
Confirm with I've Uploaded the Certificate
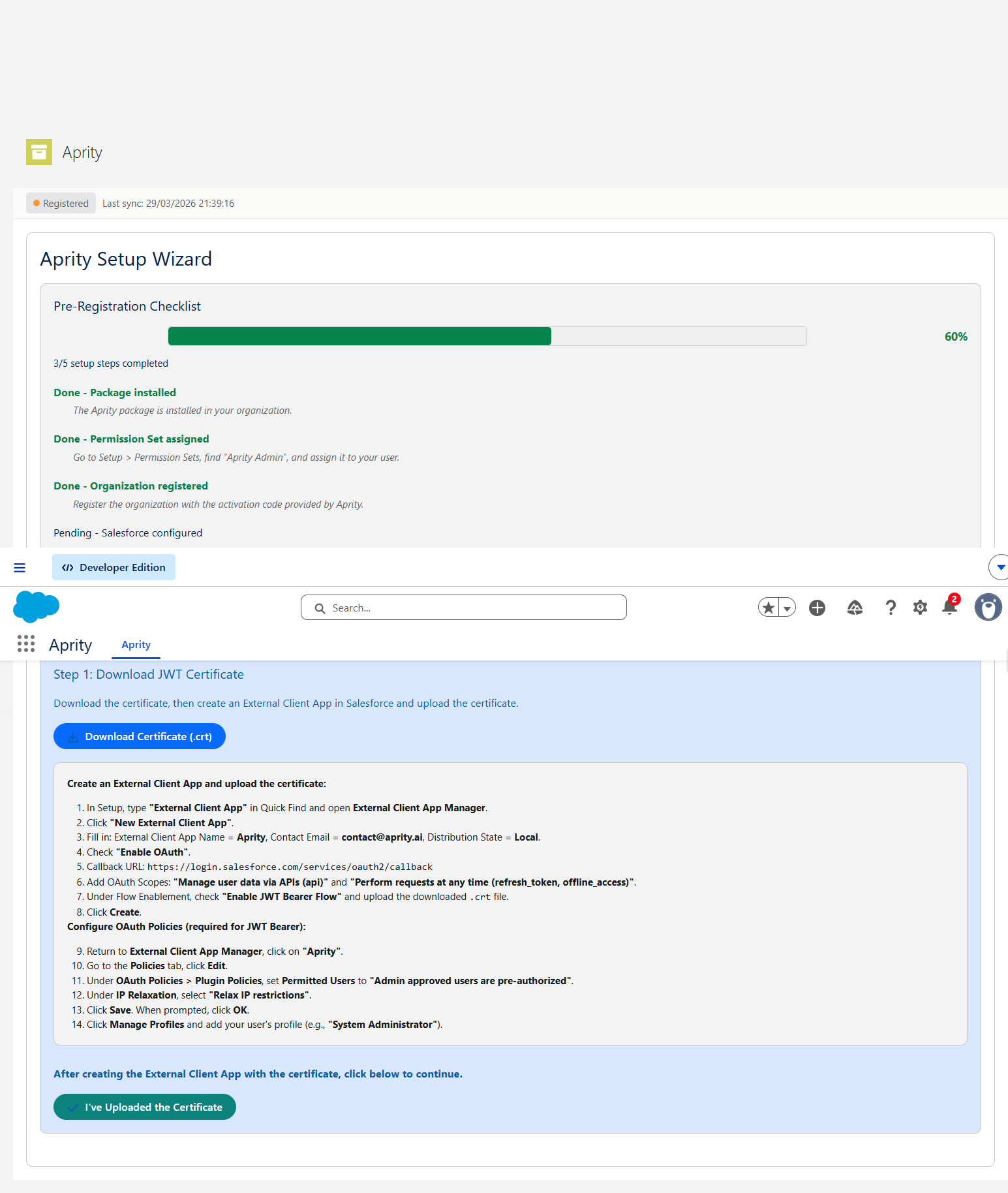tap(145, 1107)
